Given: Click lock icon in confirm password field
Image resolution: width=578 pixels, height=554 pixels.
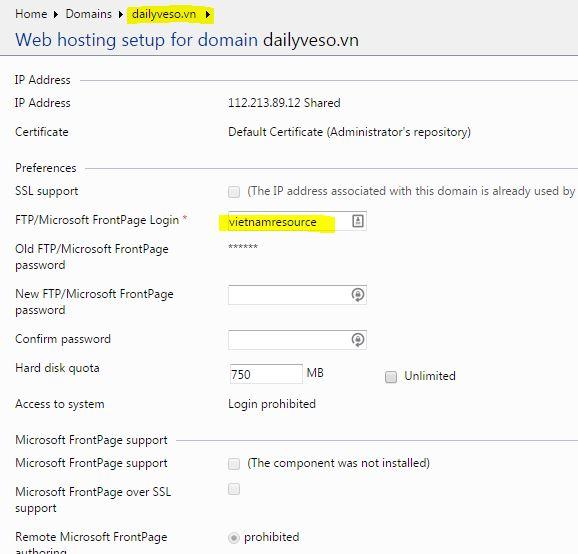Looking at the screenshot, I should pyautogui.click(x=358, y=339).
